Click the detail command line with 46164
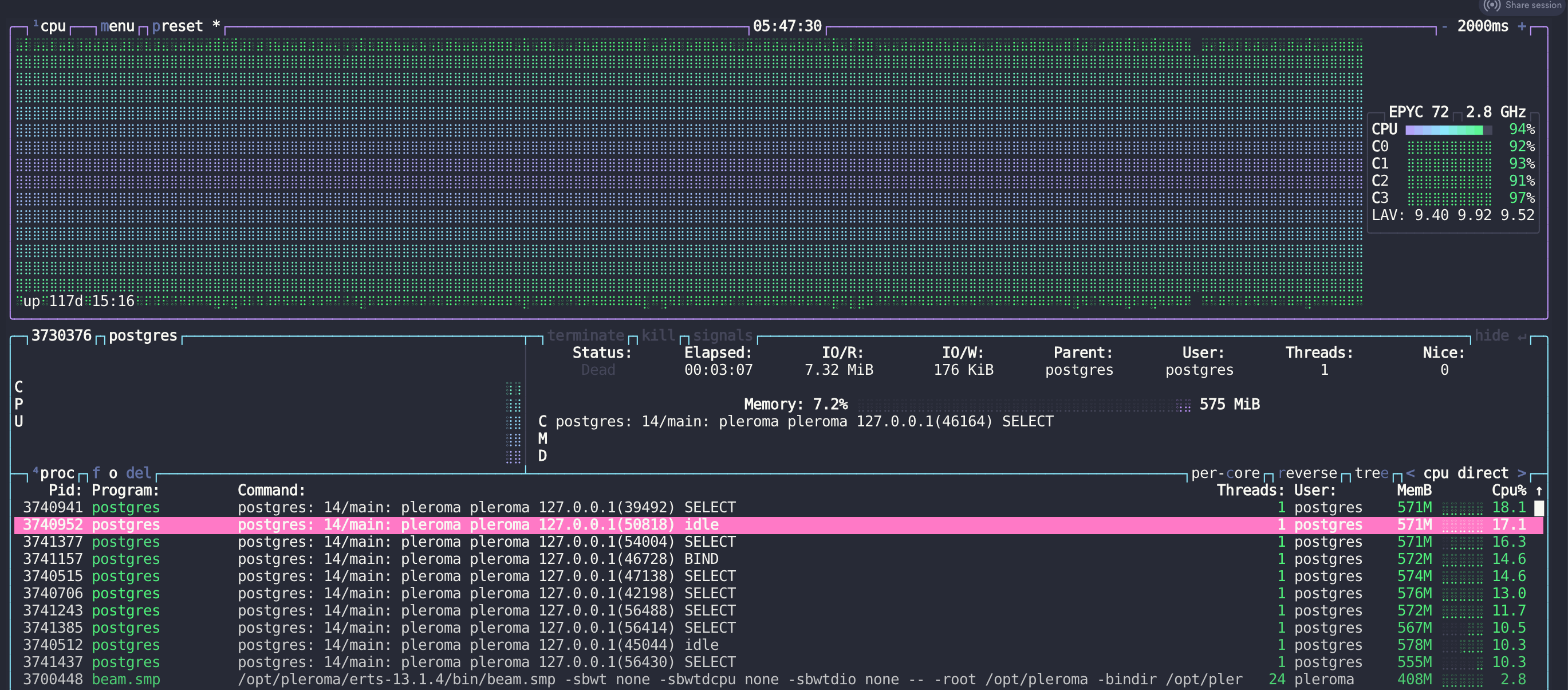Image resolution: width=1568 pixels, height=690 pixels. coord(804,421)
